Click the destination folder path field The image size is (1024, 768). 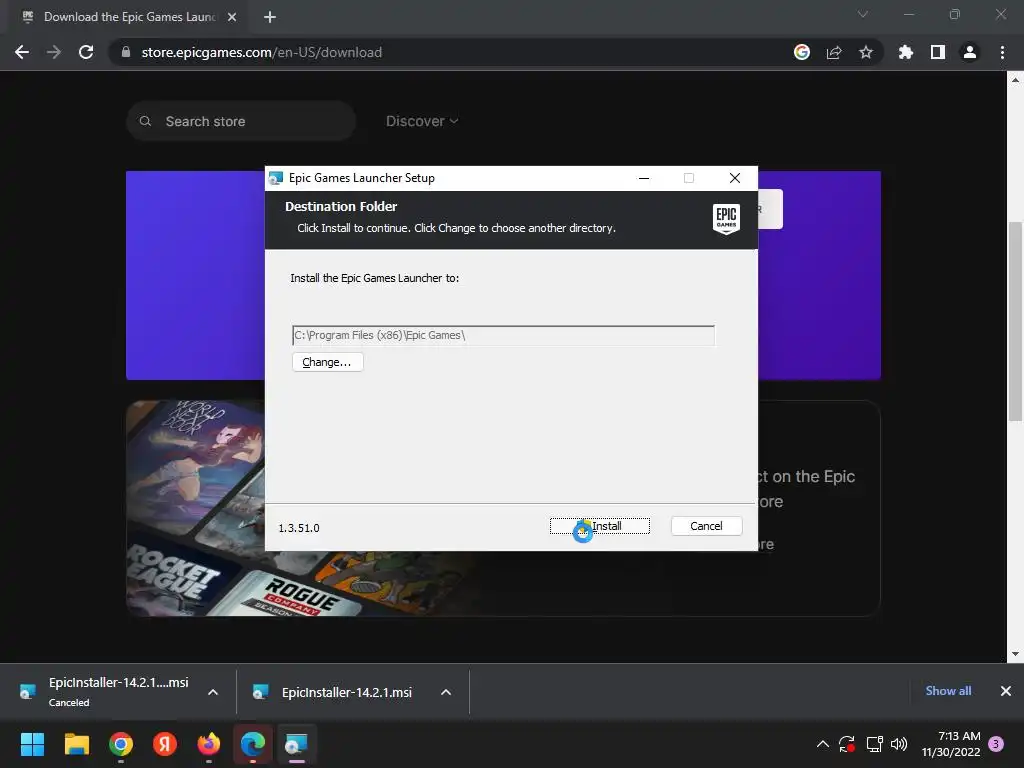[503, 335]
